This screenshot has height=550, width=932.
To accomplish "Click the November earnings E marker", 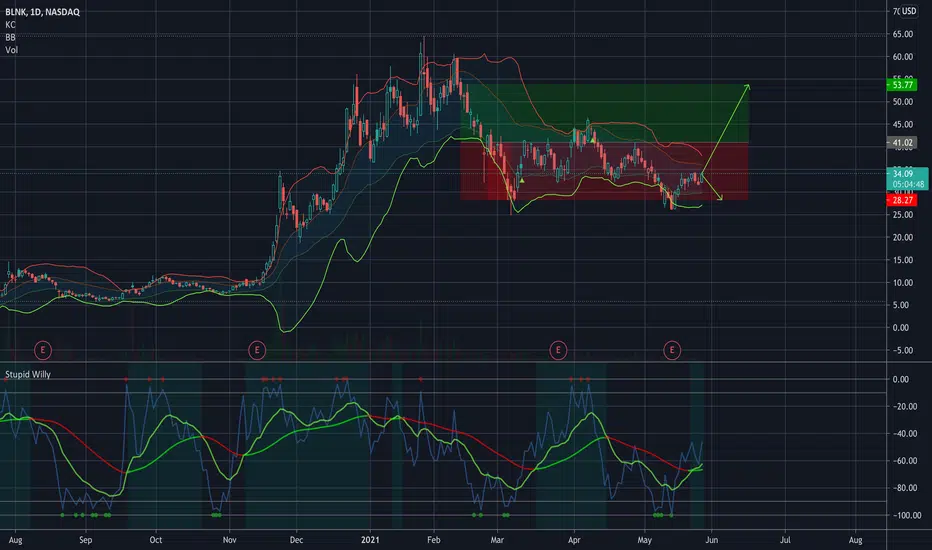I will click(x=257, y=350).
